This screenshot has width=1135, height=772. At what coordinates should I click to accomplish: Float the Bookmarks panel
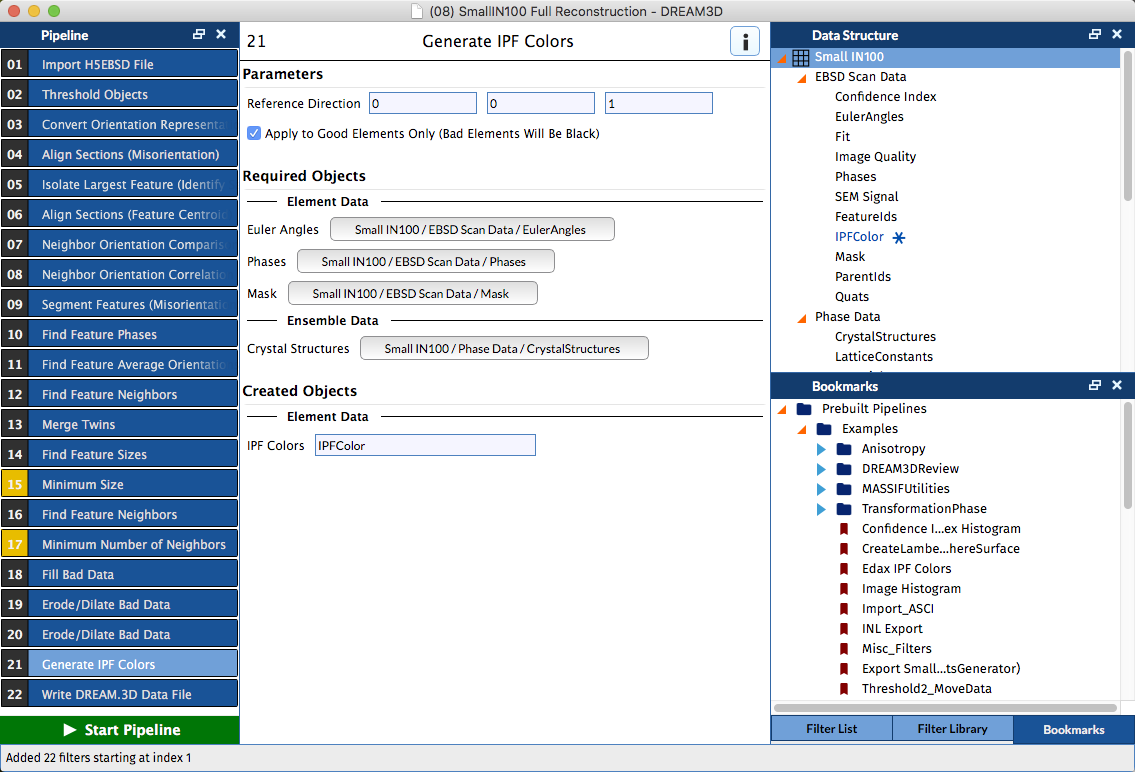click(1095, 386)
